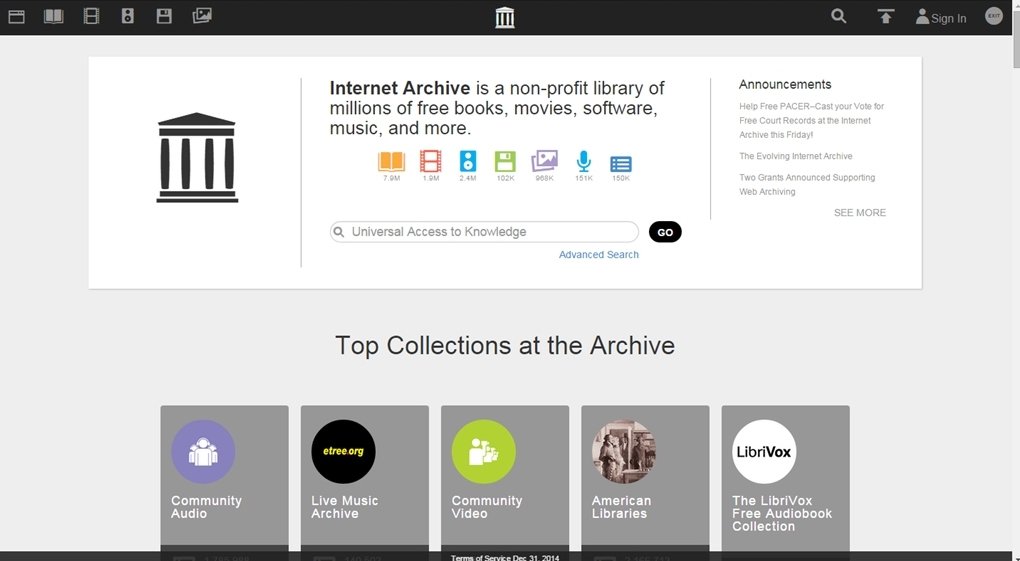The width and height of the screenshot is (1020, 561).
Task: Click the Universal Access to Knowledge search box
Action: [x=484, y=232]
